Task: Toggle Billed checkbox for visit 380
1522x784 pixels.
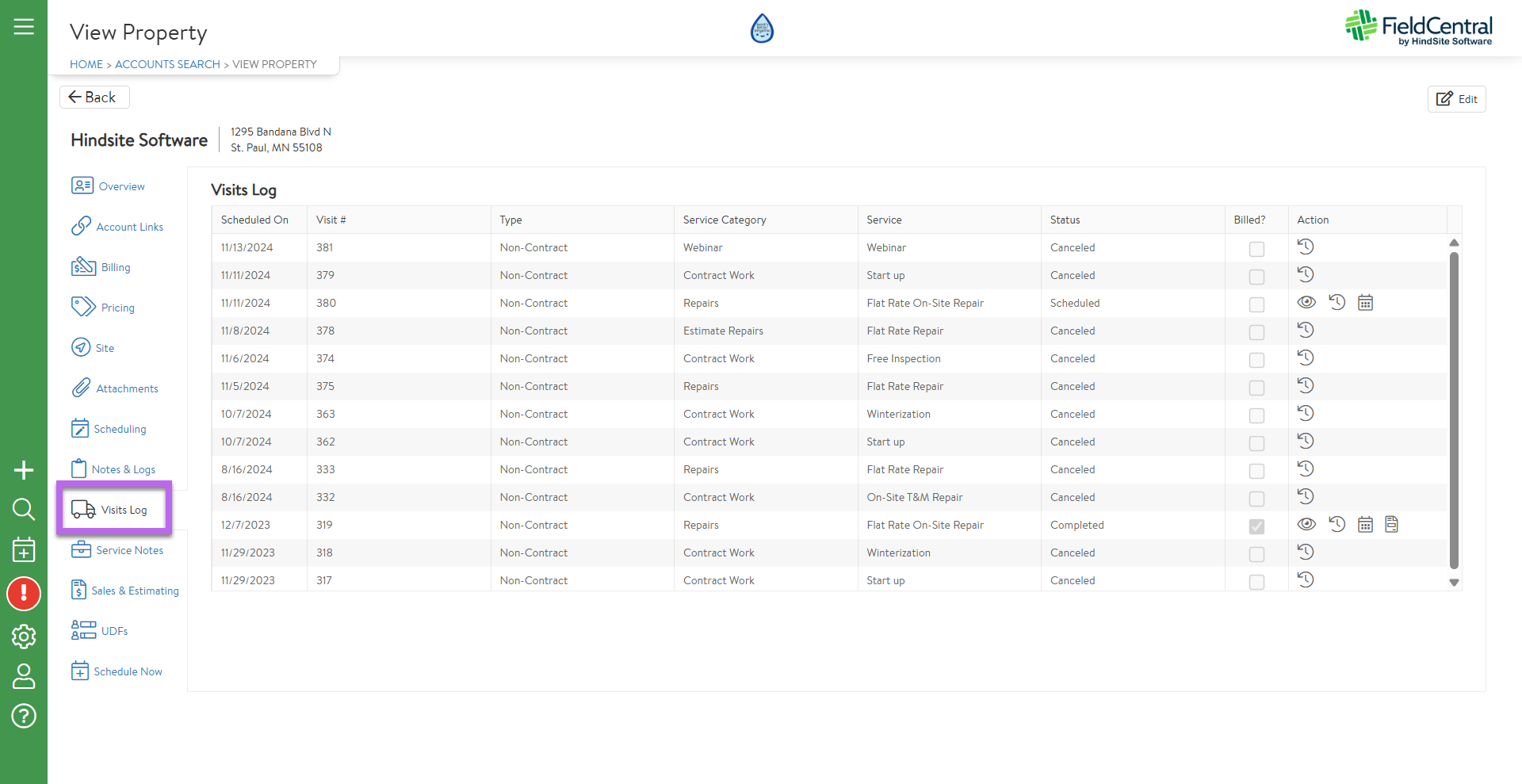Action: tap(1256, 304)
